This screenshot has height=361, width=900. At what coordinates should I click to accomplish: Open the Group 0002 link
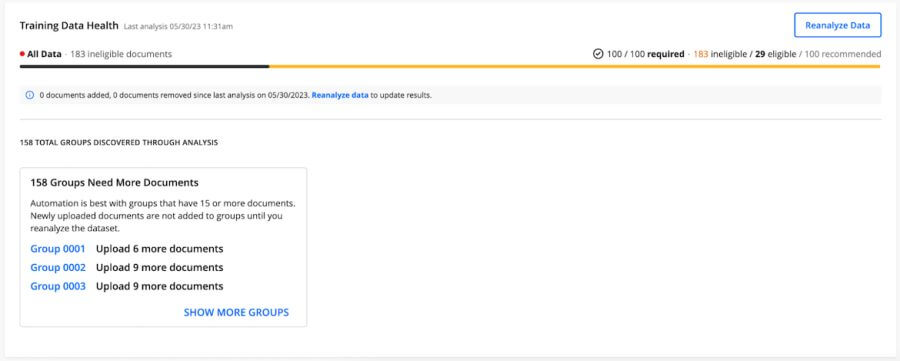click(x=58, y=267)
